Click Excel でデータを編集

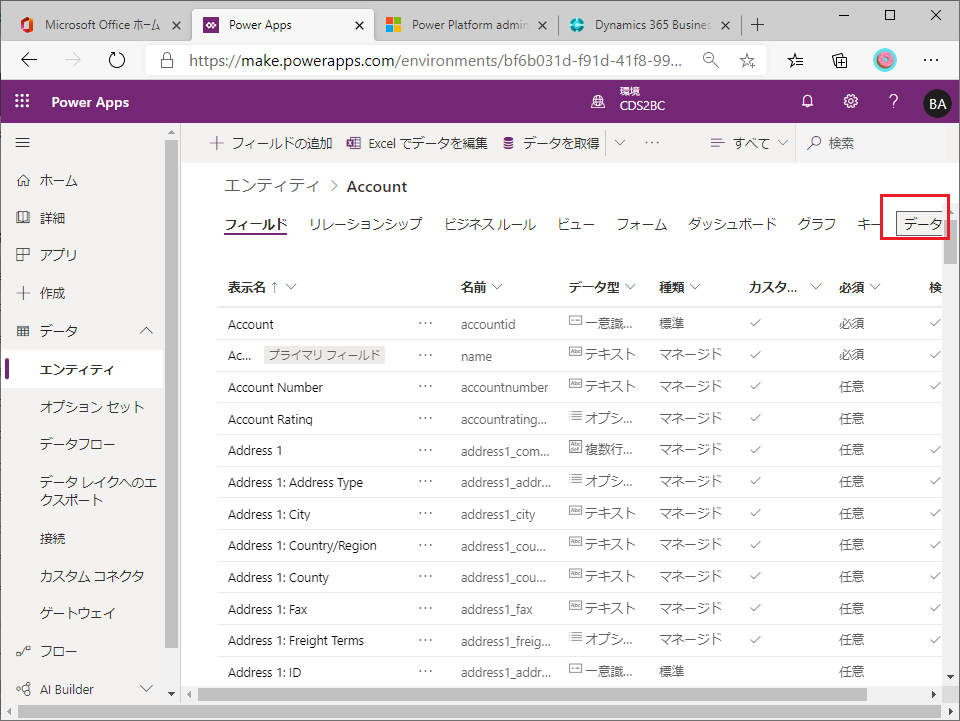tap(417, 143)
